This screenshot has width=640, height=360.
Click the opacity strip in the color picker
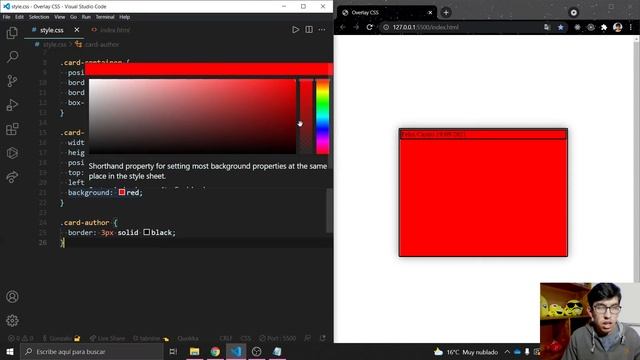pyautogui.click(x=306, y=116)
